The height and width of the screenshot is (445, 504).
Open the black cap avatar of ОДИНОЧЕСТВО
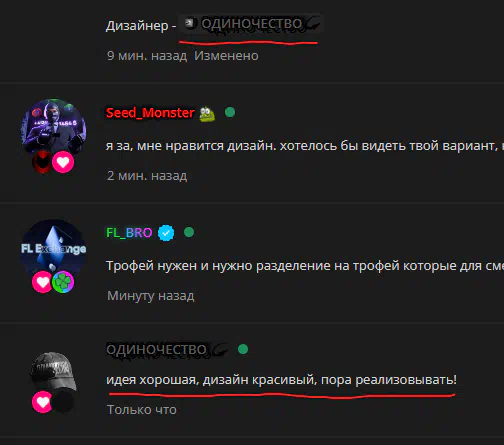53,373
